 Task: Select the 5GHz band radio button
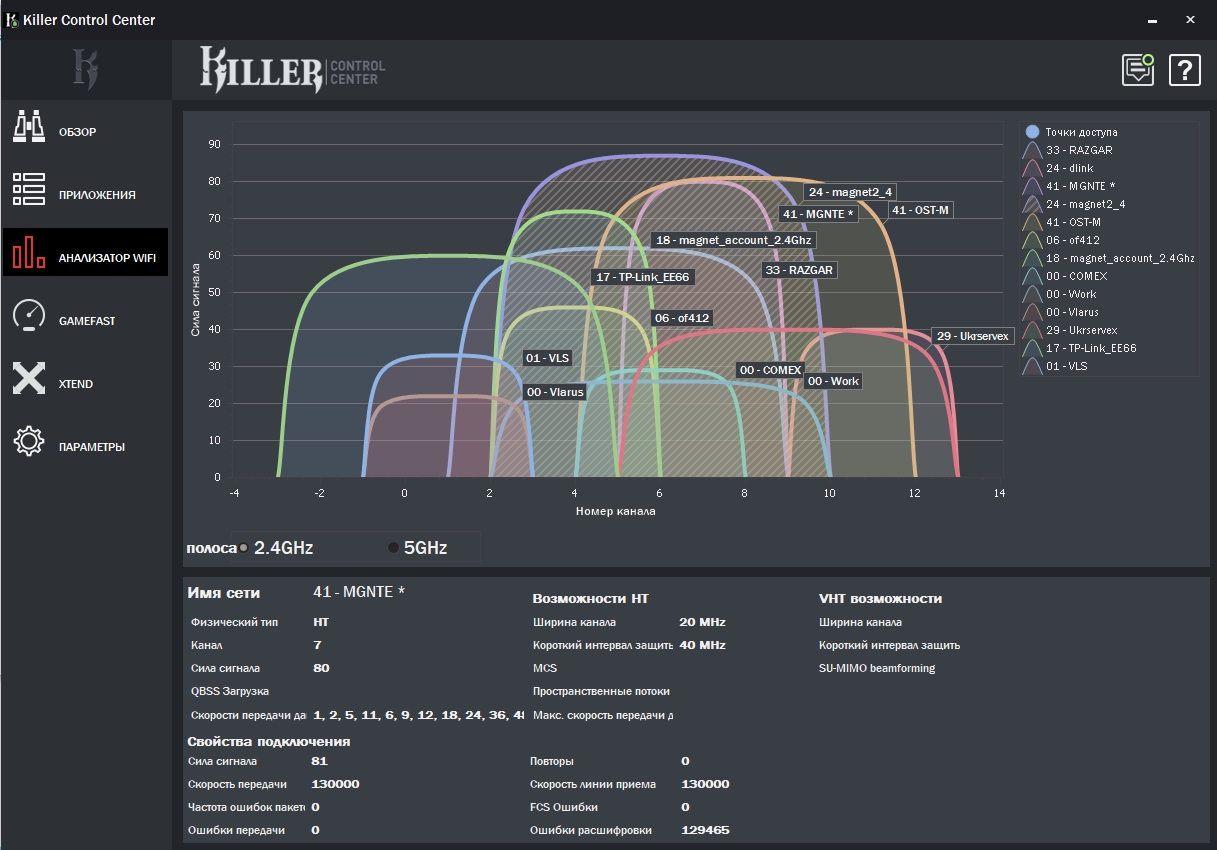pyautogui.click(x=393, y=548)
